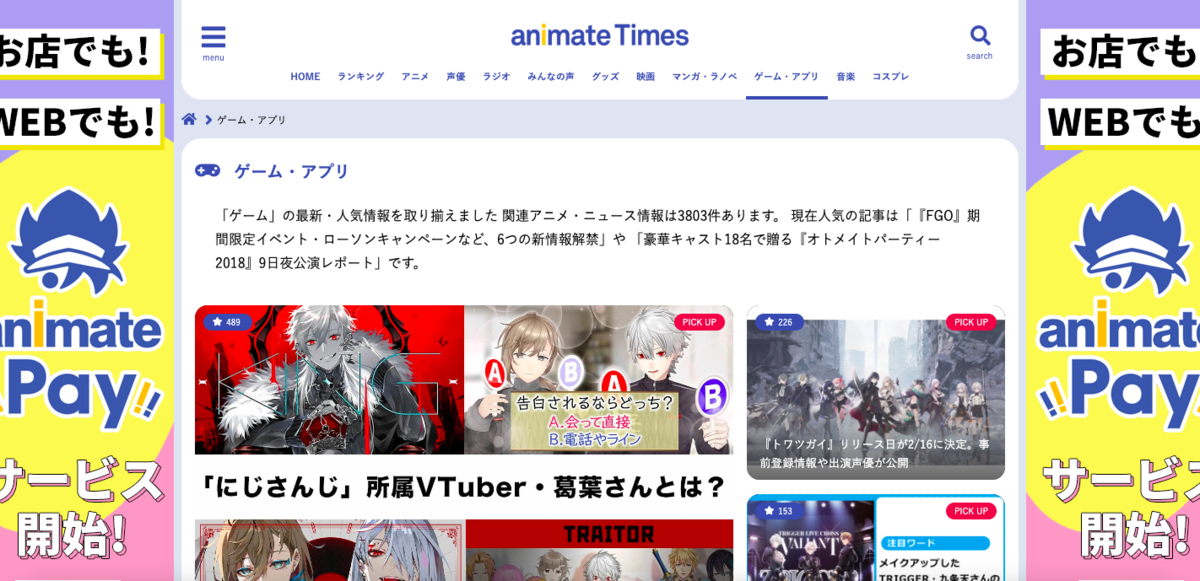Screen dimensions: 1200x581
Task: Open the TRIGGER live cross thumbnail
Action: [x=810, y=540]
